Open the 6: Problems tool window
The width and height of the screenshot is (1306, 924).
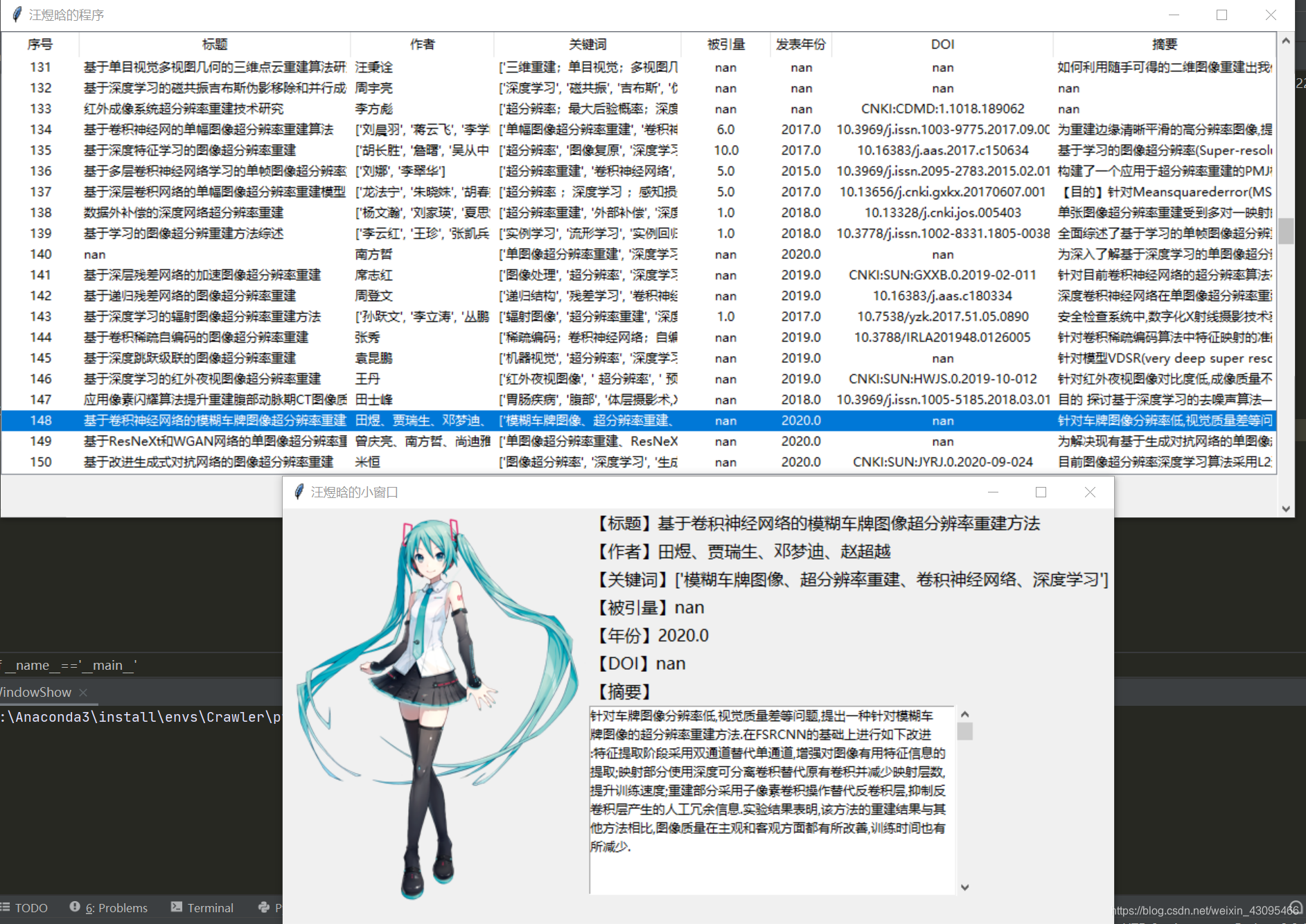[x=109, y=907]
